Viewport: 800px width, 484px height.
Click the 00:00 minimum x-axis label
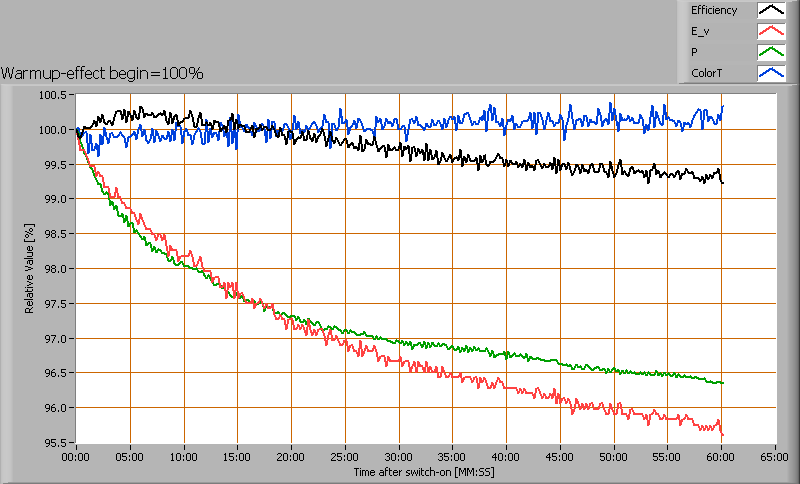click(76, 456)
